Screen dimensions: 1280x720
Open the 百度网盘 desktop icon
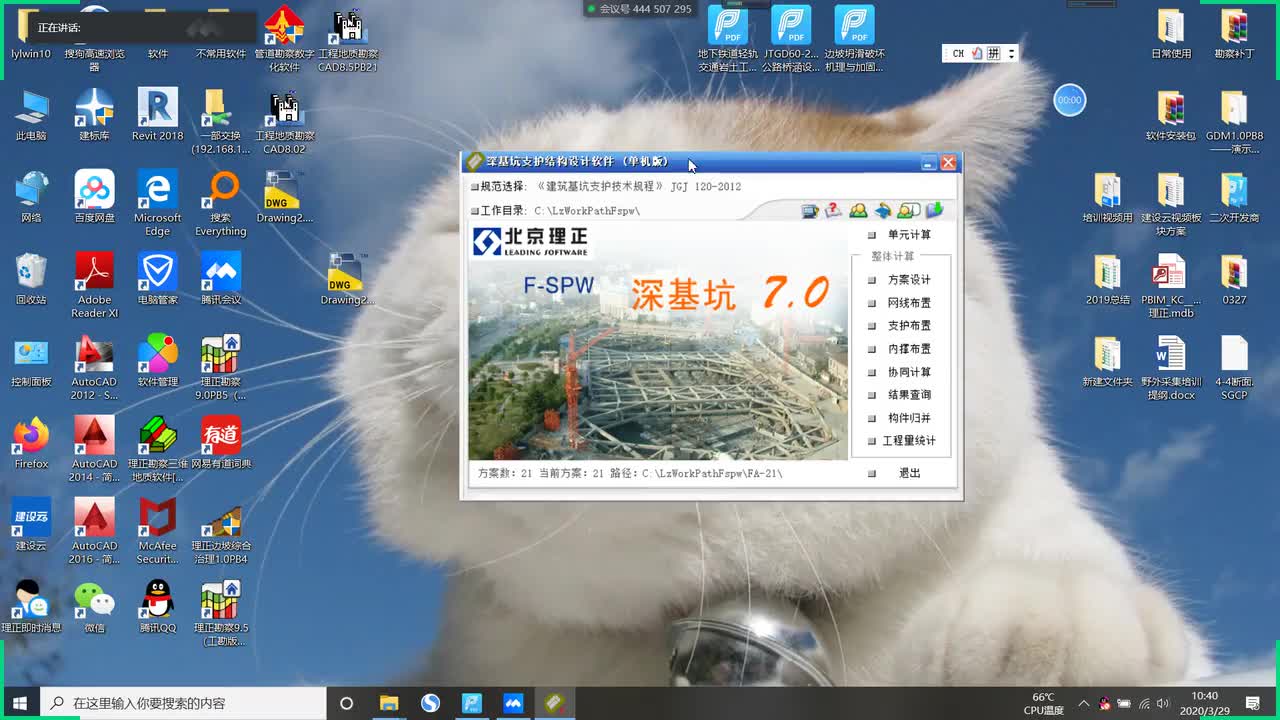[x=95, y=196]
